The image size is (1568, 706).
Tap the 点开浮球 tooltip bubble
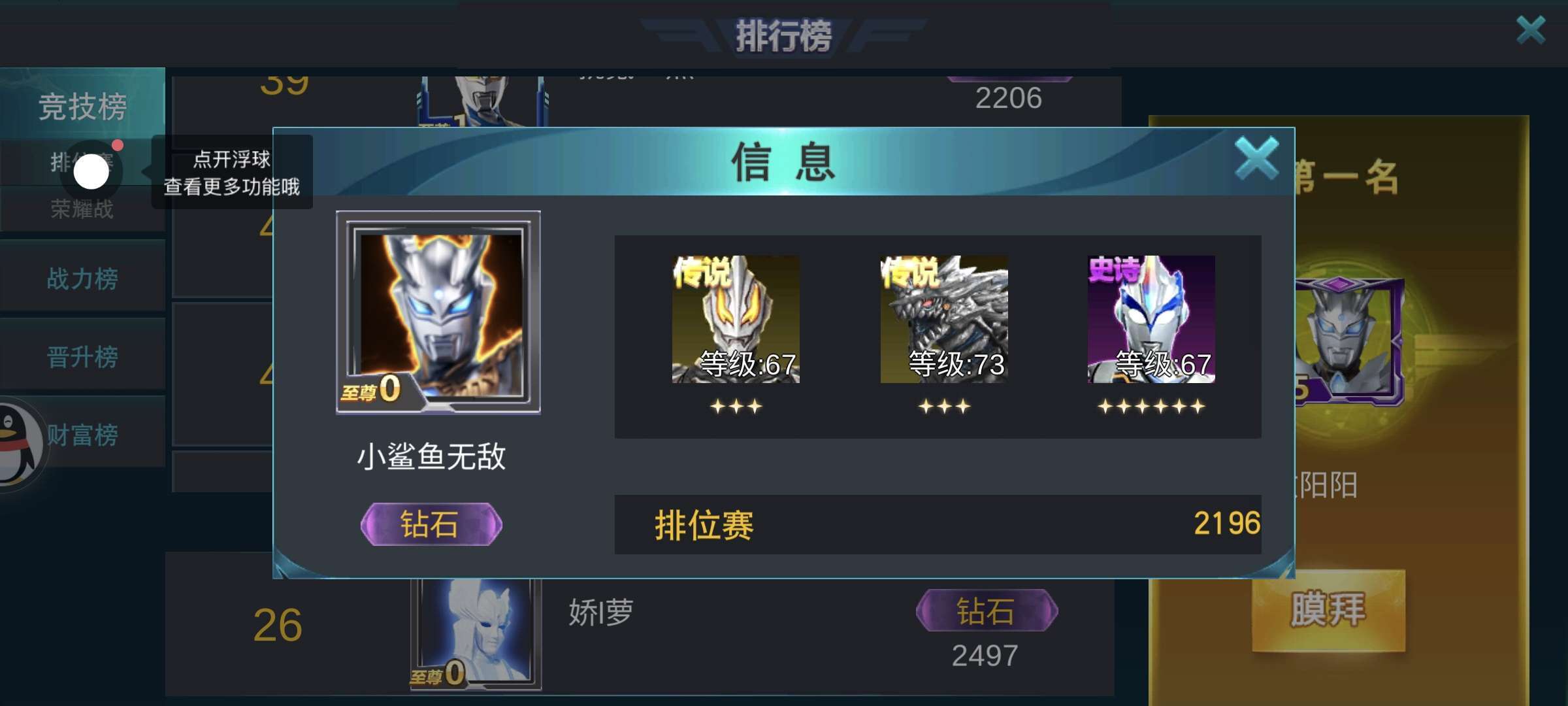click(232, 172)
